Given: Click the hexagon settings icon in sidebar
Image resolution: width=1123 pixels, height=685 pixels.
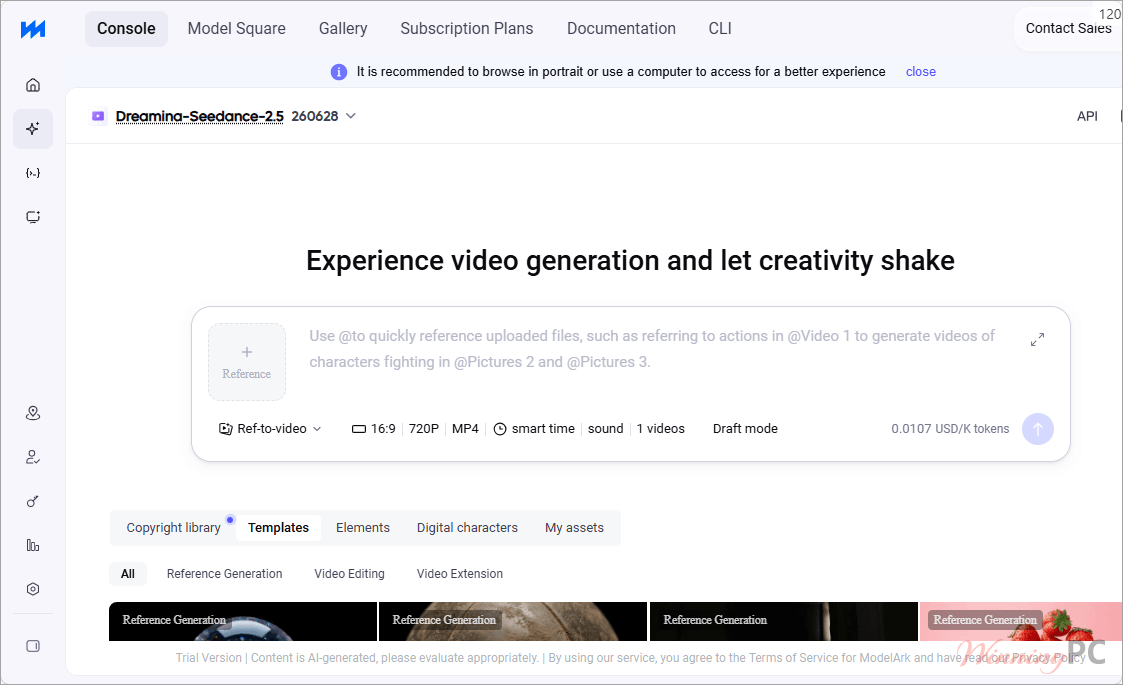Looking at the screenshot, I should pyautogui.click(x=33, y=589).
